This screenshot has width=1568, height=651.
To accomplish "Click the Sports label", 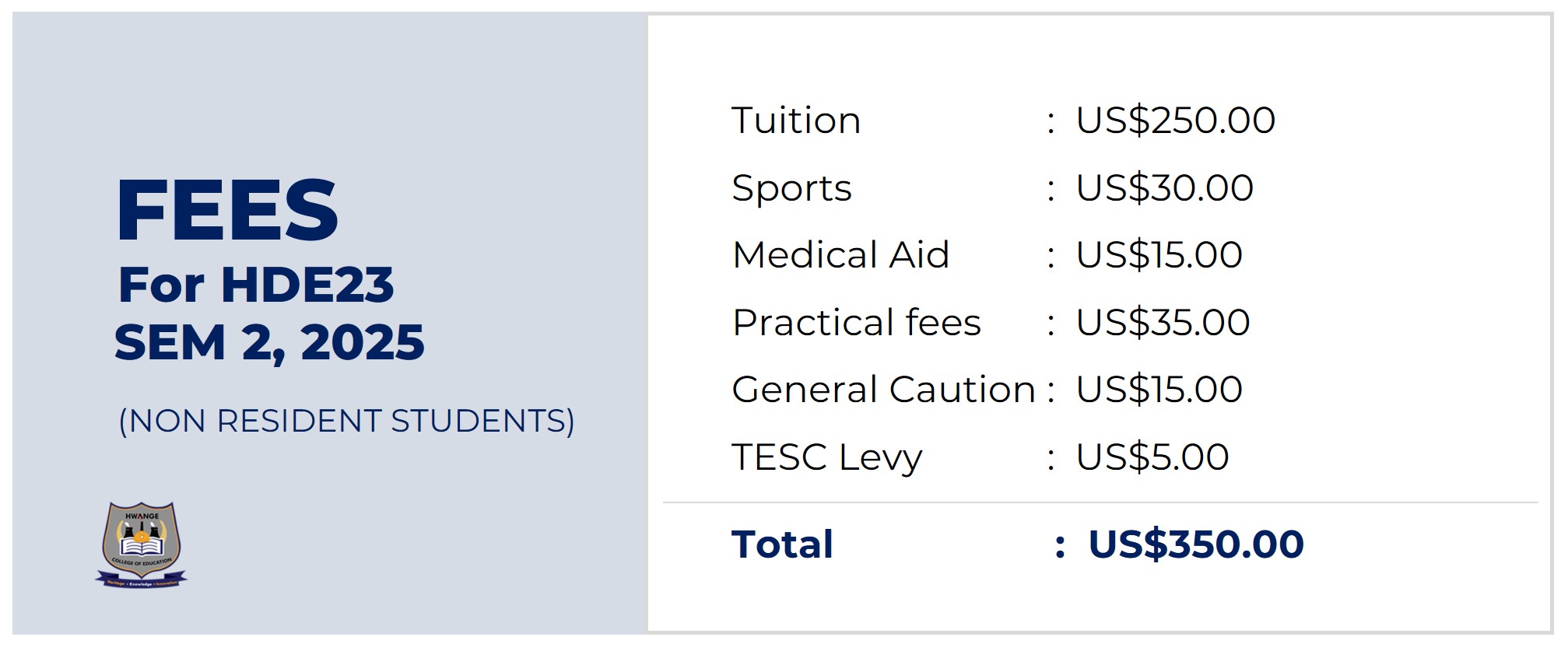I will click(791, 188).
